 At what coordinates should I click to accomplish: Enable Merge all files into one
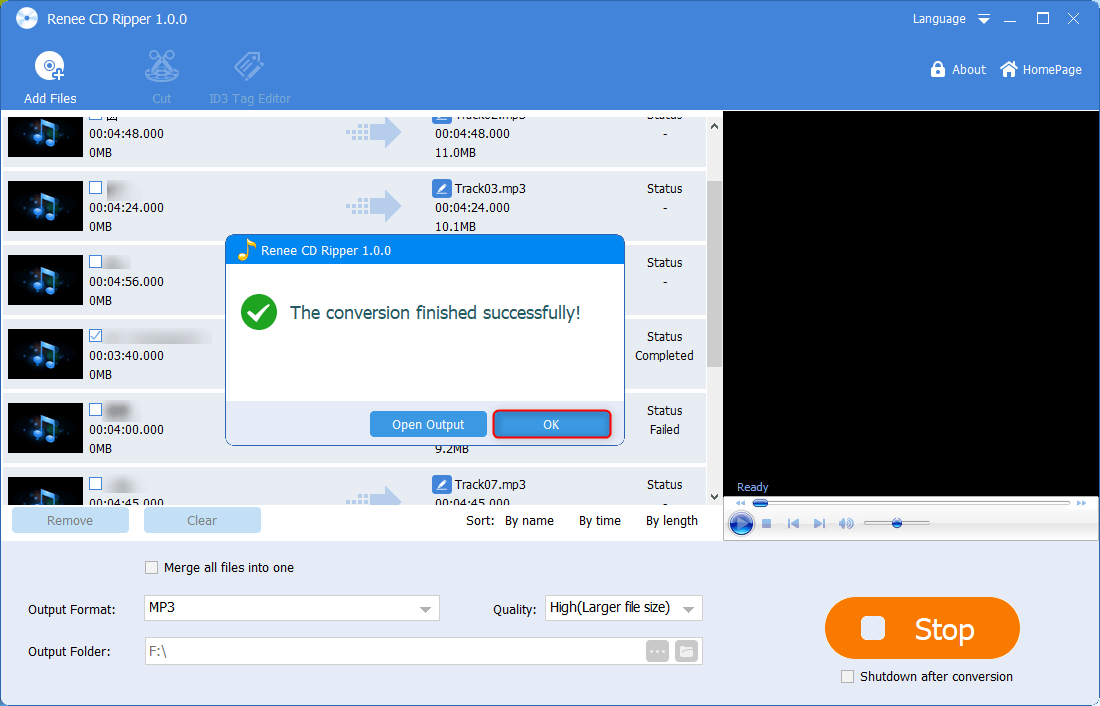click(x=151, y=567)
